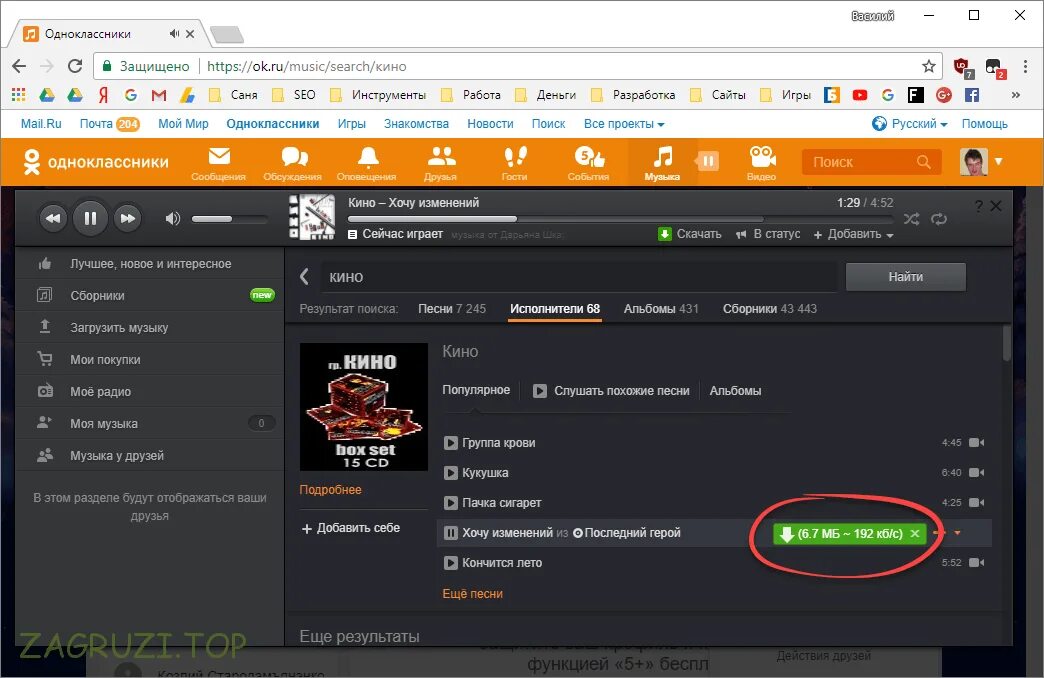Screen dimensions: 1044x678
Task: Open 'Загрузить музыку' upload section
Action: click(150, 328)
